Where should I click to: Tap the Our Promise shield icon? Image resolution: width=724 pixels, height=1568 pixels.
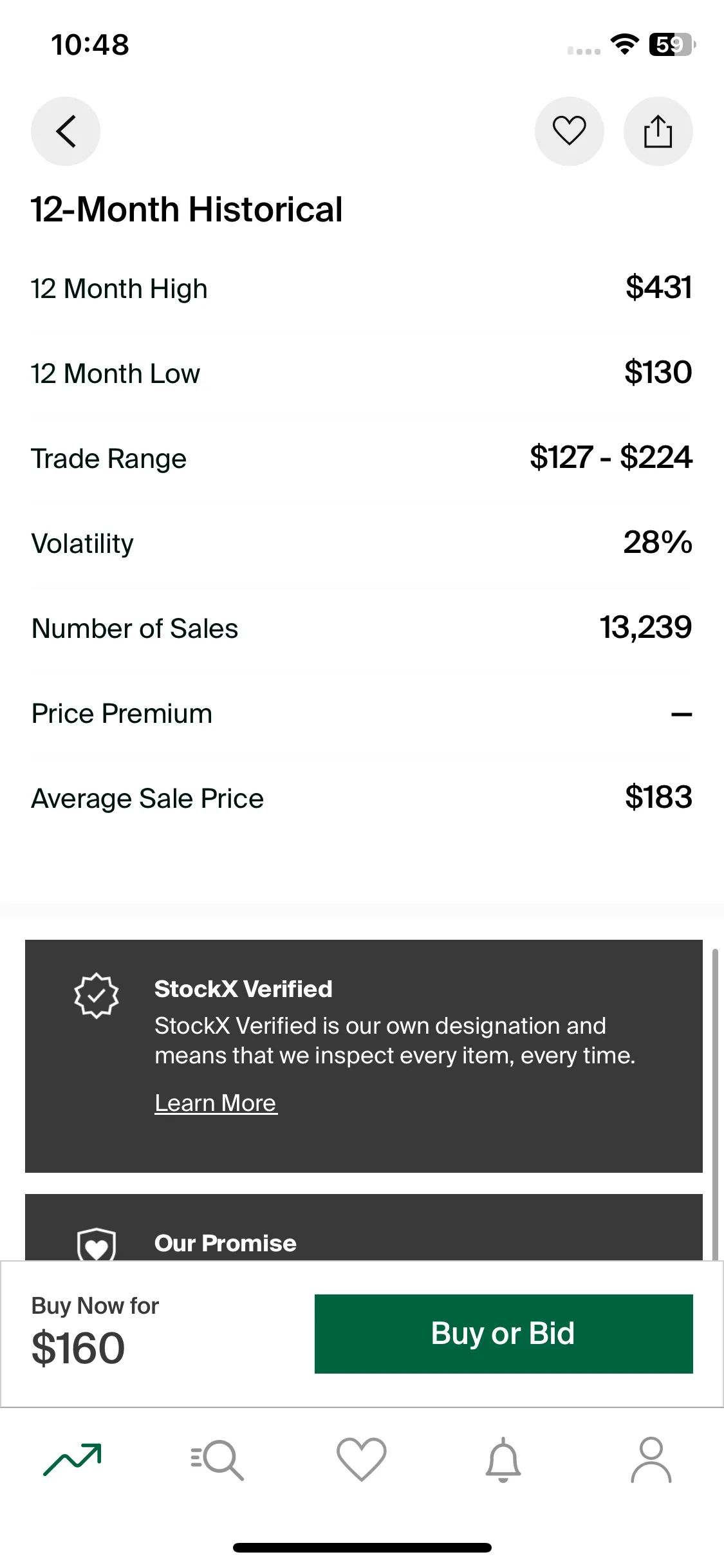coord(97,1244)
